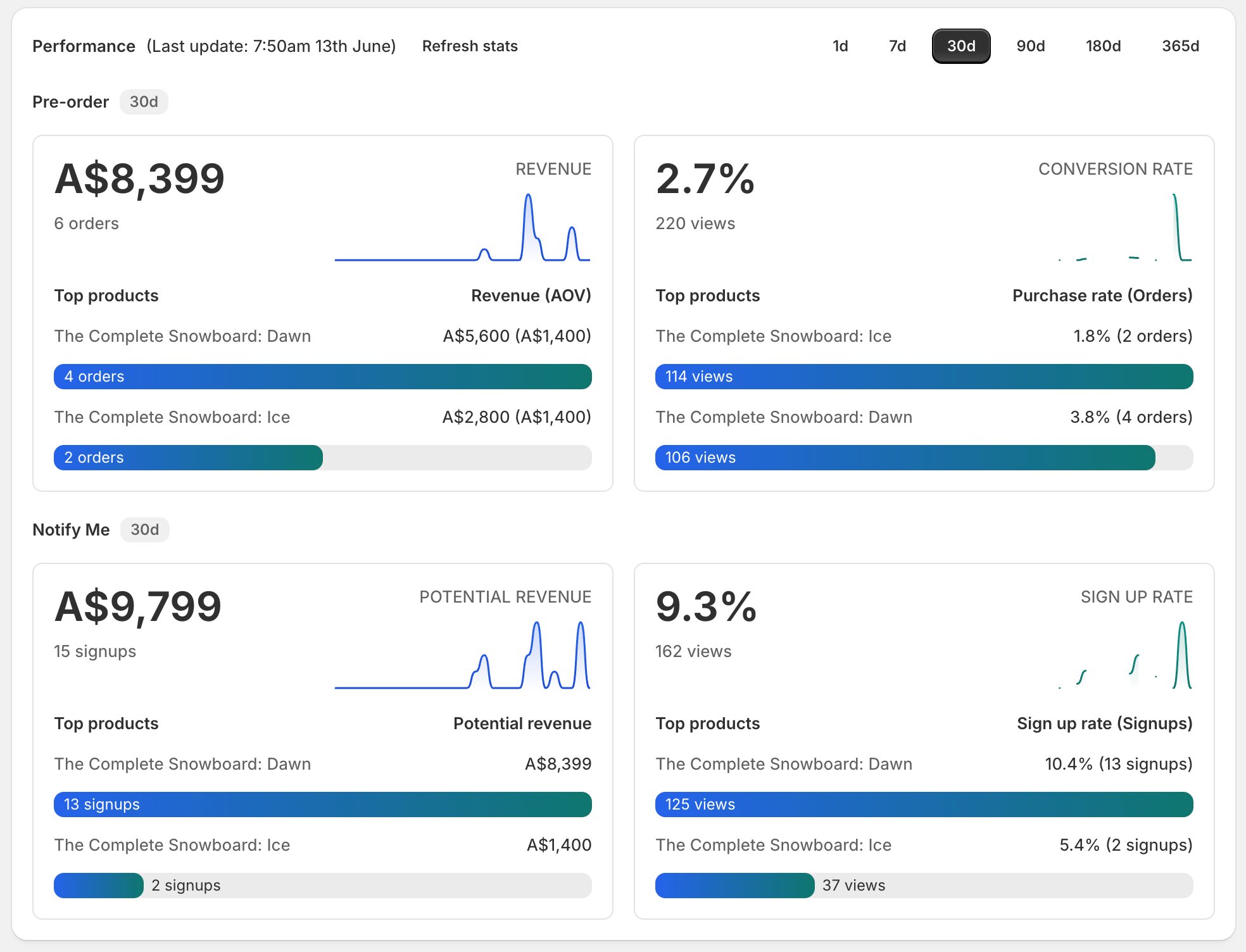The image size is (1246, 952).
Task: Choose the 365d time range
Action: coord(1180,46)
